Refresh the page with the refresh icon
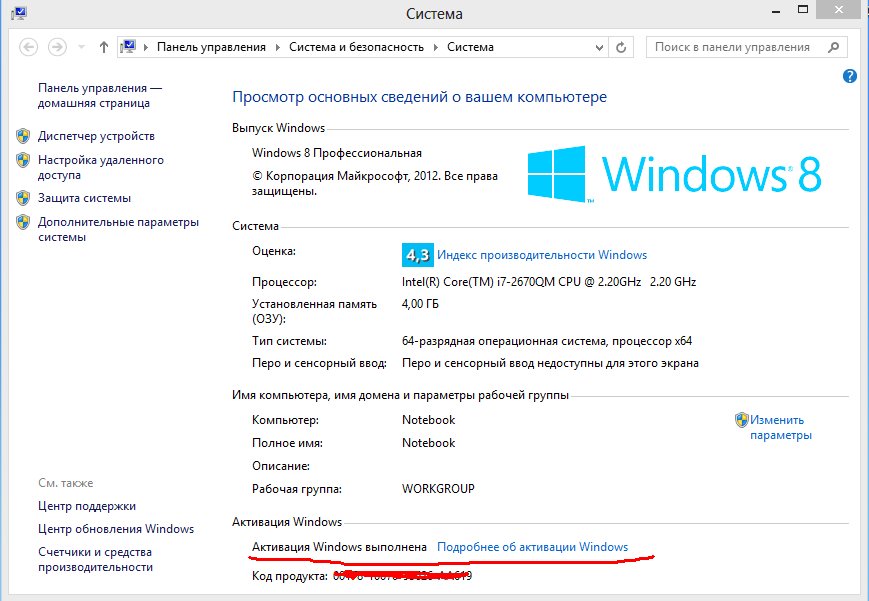869x601 pixels. [x=621, y=48]
